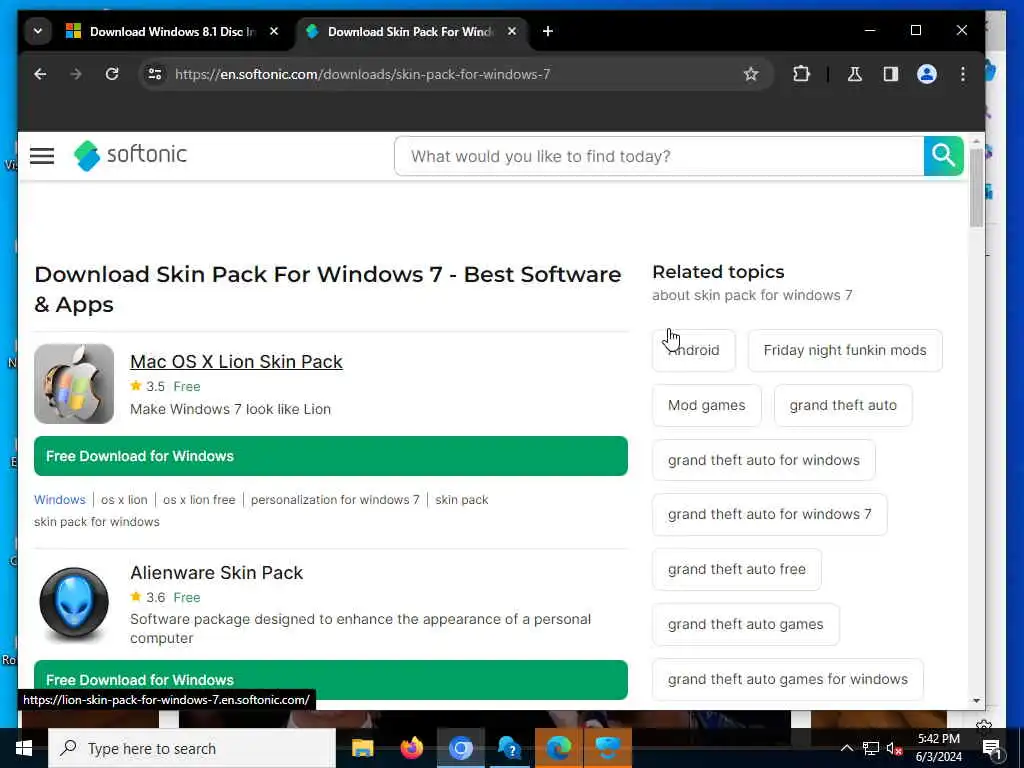Open Microsoft Edge from taskbar
The image size is (1024, 768).
tap(558, 748)
